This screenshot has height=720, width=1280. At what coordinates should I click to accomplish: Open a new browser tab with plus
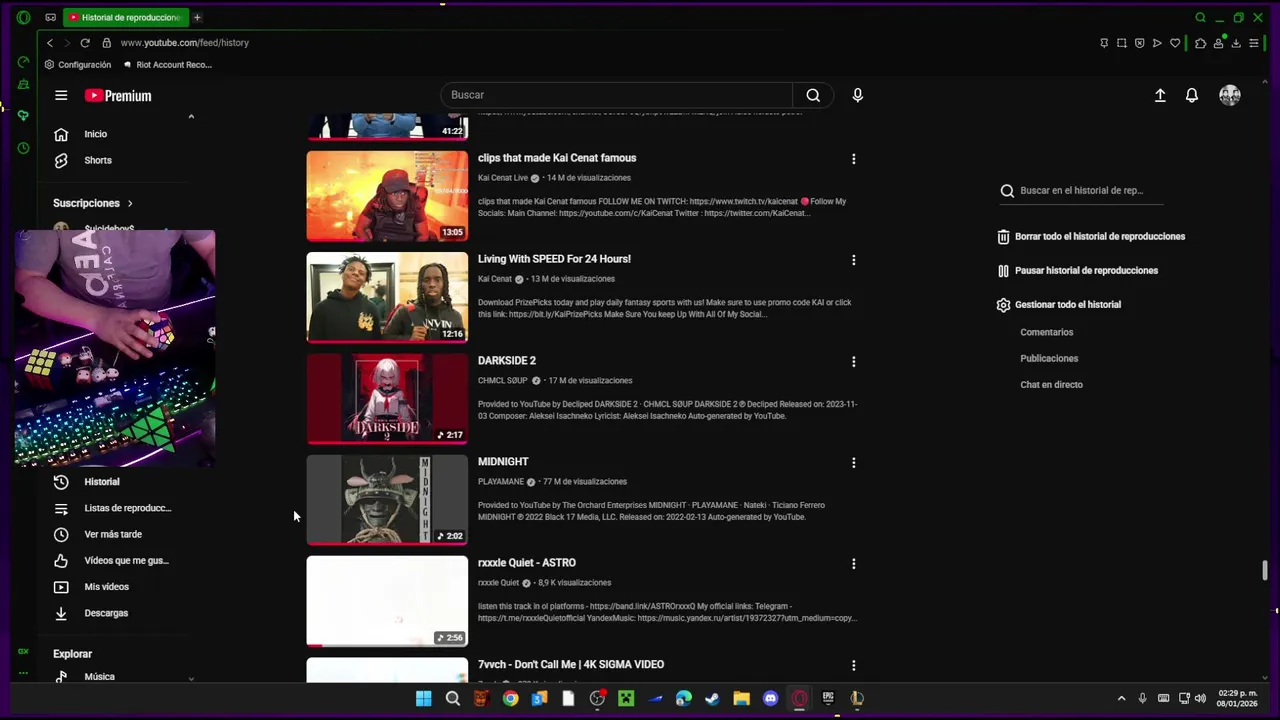(197, 17)
